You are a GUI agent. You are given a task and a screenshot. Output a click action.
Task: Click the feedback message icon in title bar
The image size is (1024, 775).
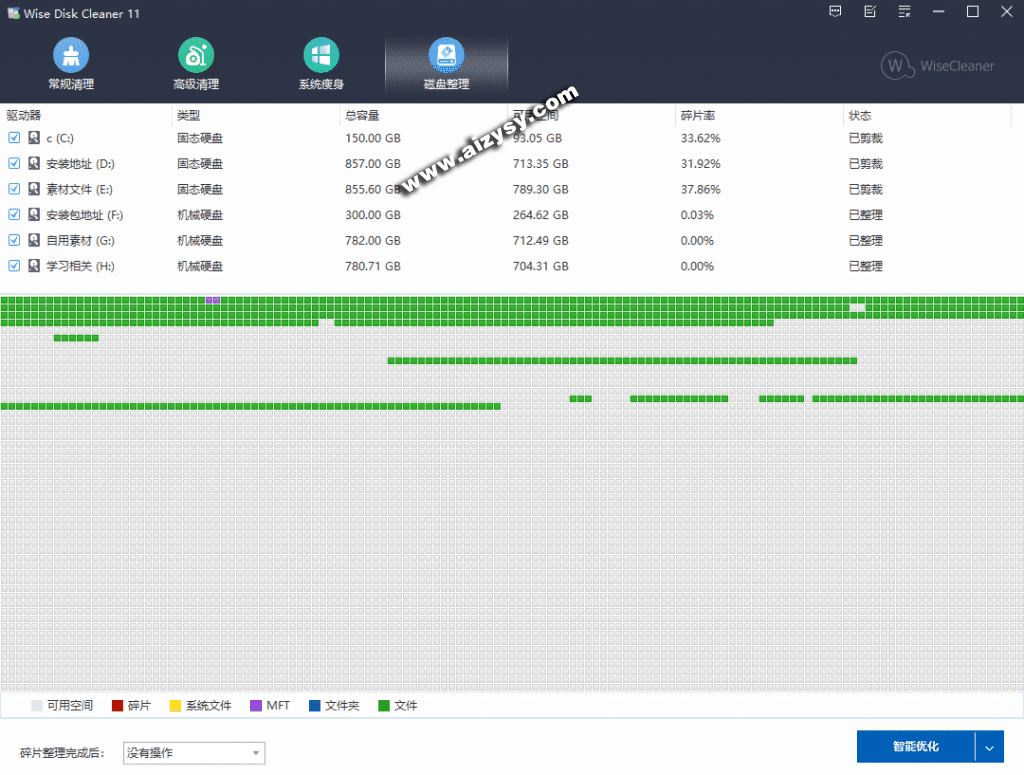(x=836, y=12)
